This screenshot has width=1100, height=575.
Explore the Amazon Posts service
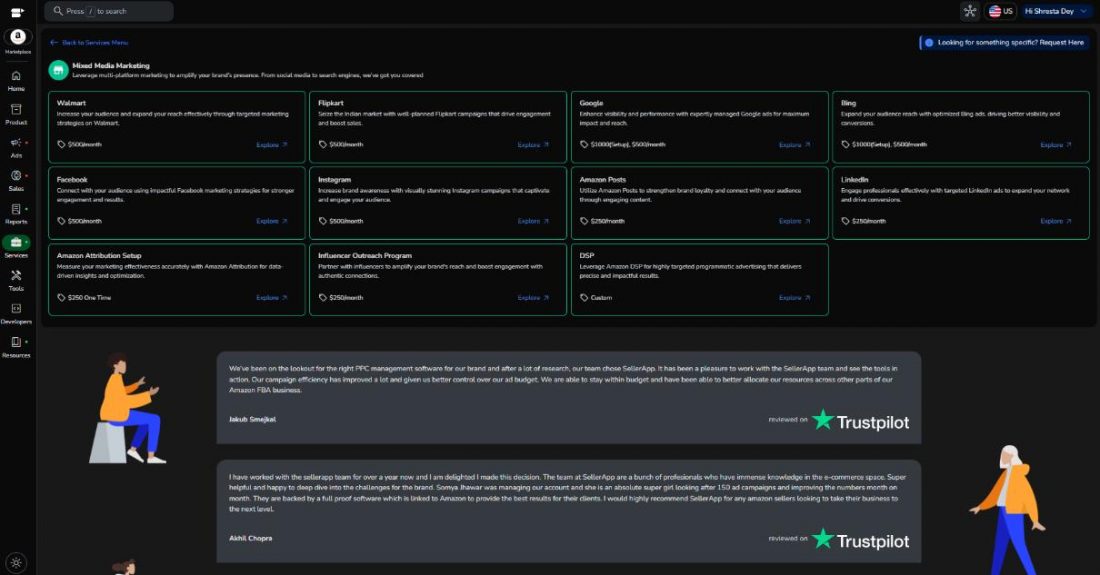[x=794, y=221]
